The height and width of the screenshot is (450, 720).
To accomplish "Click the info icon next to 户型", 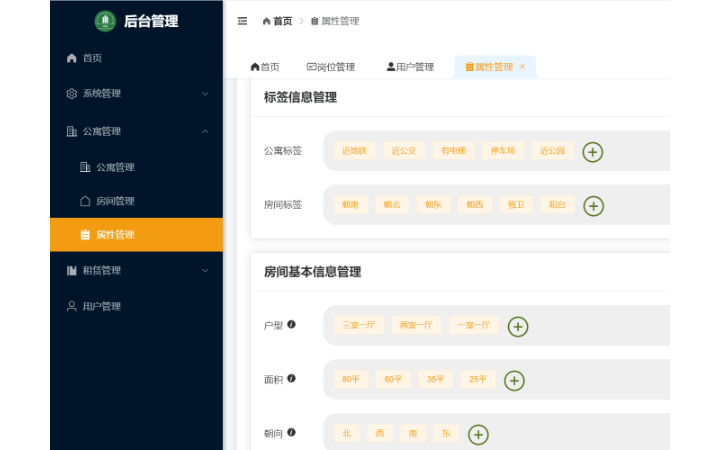I will click(x=291, y=324).
